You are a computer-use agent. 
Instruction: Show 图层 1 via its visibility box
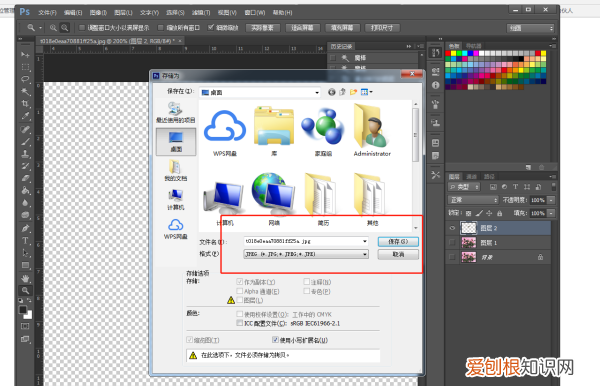452,243
